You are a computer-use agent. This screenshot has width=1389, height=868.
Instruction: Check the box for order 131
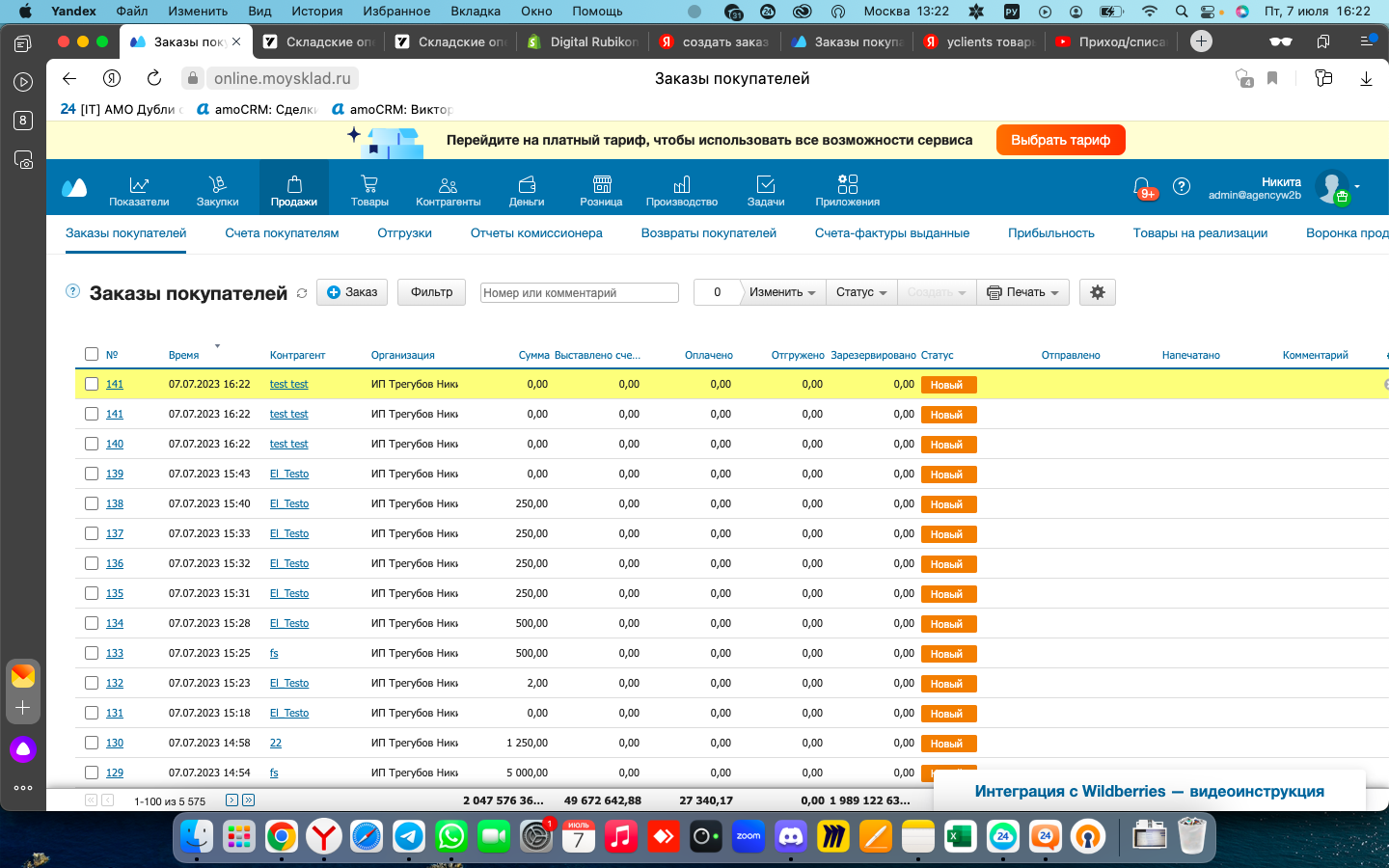point(92,713)
